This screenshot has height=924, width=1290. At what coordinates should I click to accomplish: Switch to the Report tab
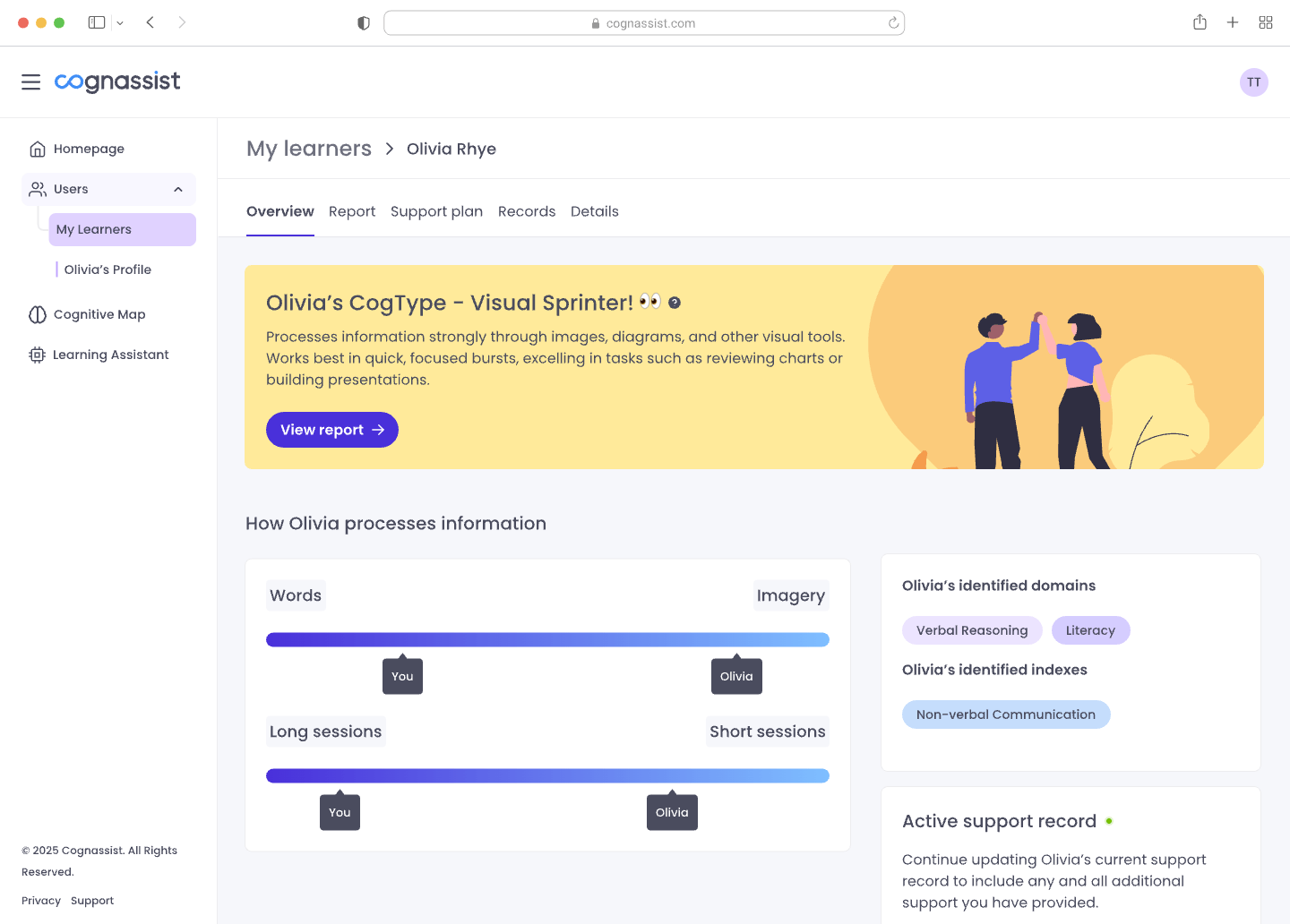click(352, 211)
